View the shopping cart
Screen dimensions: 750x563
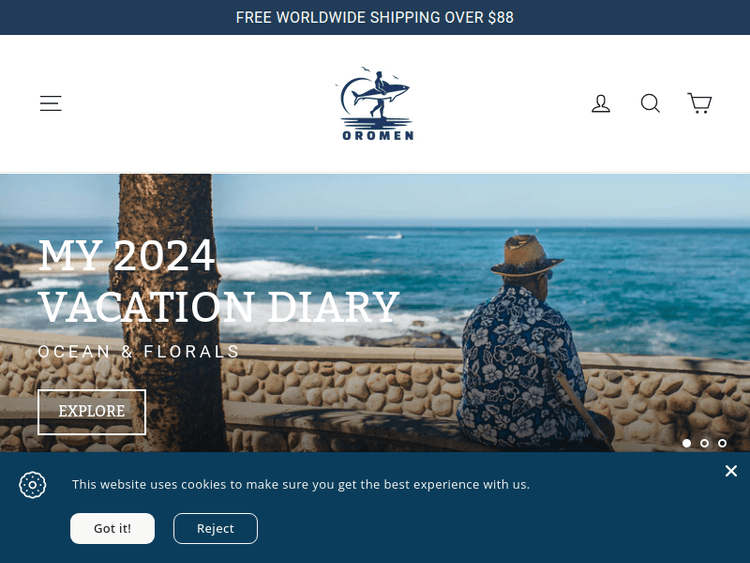coord(700,103)
